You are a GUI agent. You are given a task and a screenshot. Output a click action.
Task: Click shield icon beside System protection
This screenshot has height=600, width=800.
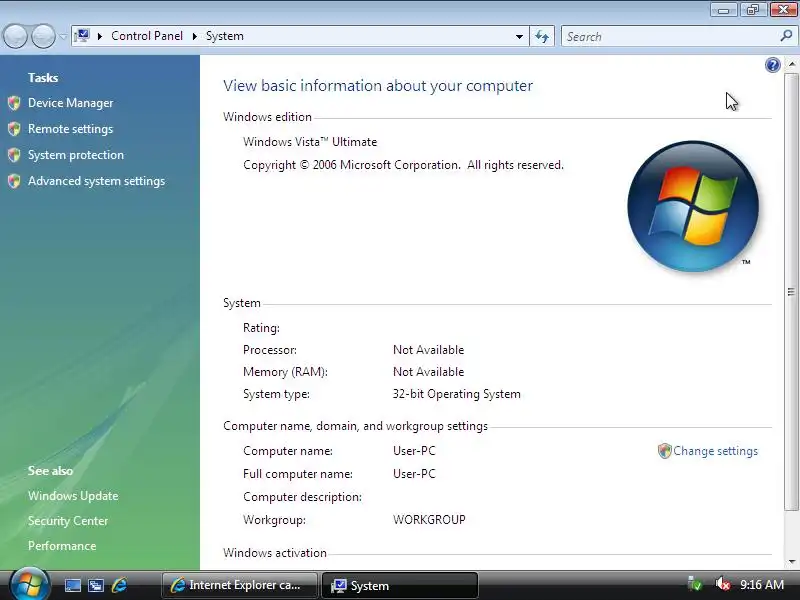[x=14, y=155]
